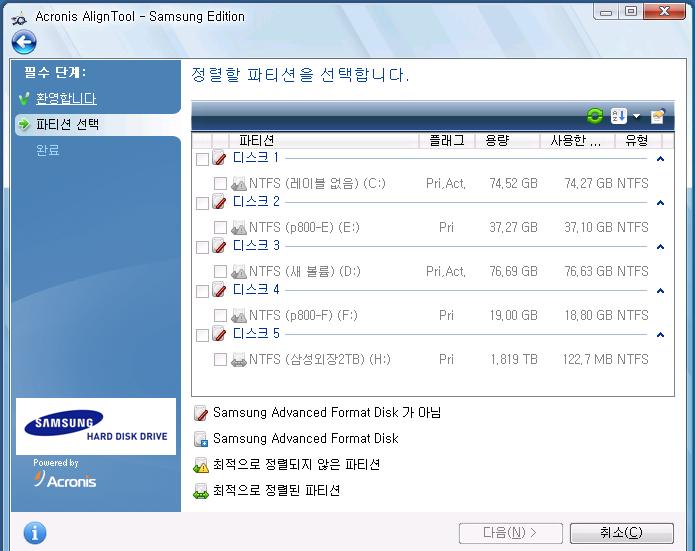This screenshot has height=551, width=695.
Task: Click the green refresh icon in toolbar
Action: 595,117
